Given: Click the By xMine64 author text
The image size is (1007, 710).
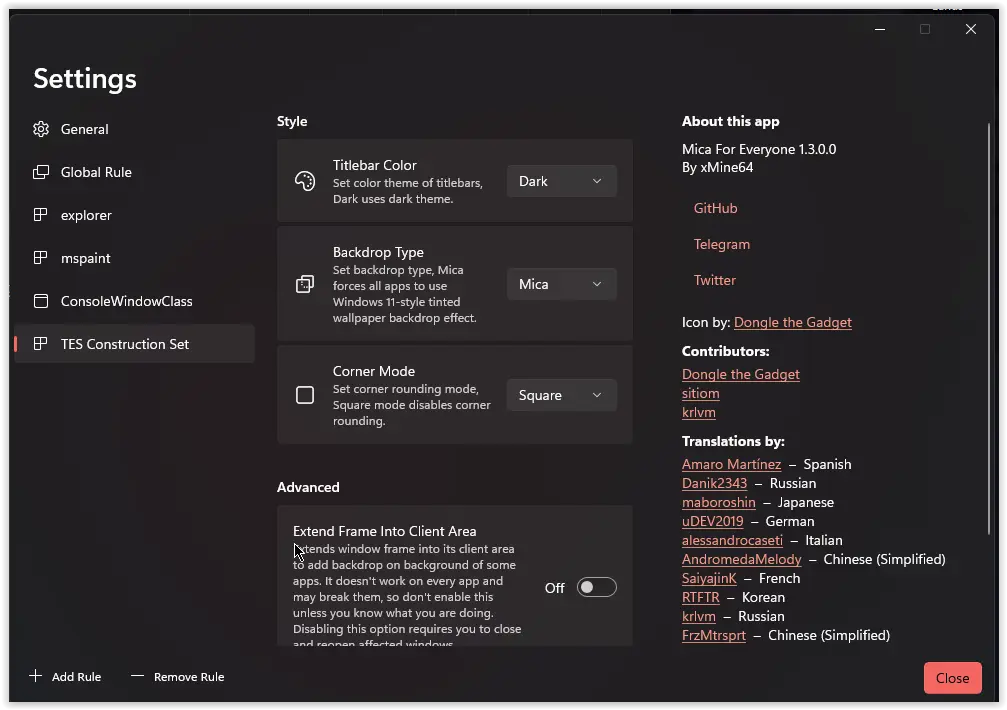Looking at the screenshot, I should click(x=717, y=168).
